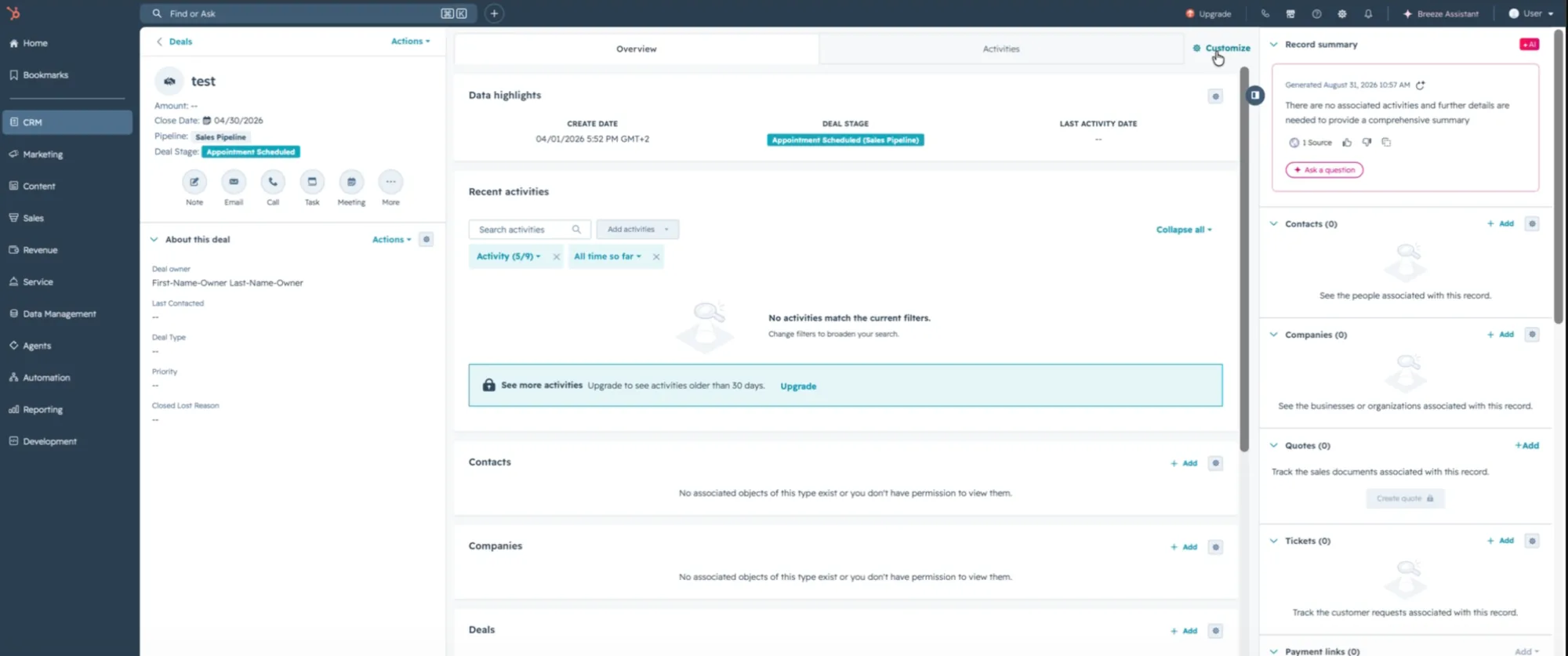Viewport: 1568px width, 656px height.
Task: Click the Customize link
Action: tap(1221, 48)
